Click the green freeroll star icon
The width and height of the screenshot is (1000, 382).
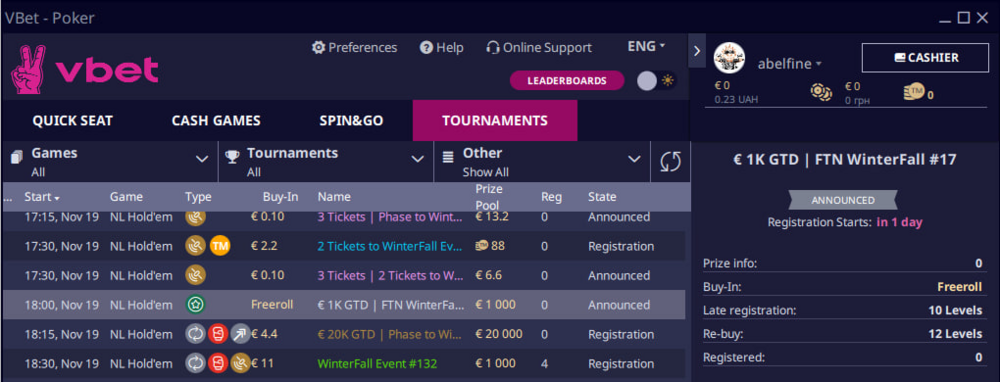(x=195, y=305)
